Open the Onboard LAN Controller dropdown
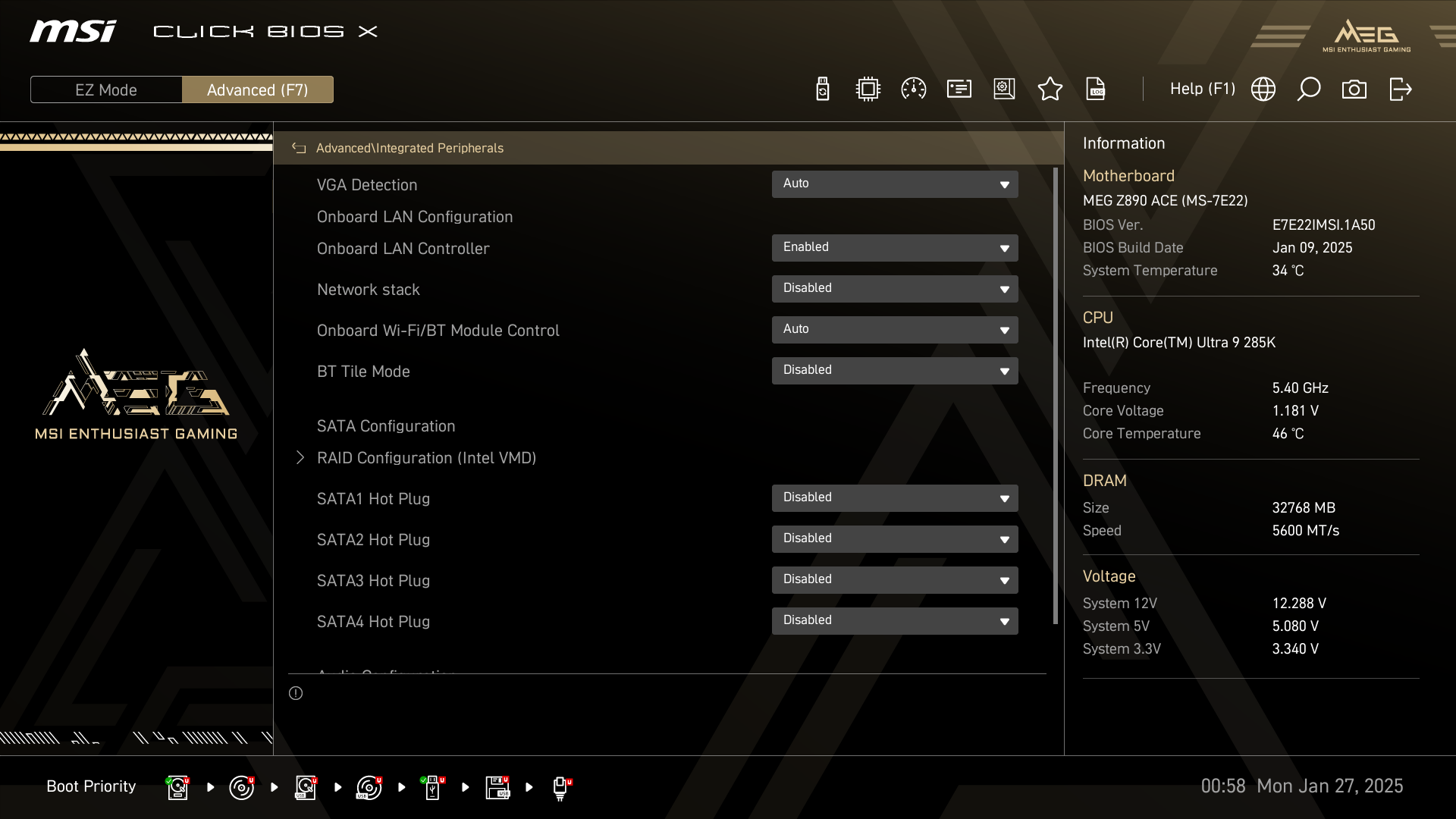Screen dimensions: 1456x819 [894, 248]
